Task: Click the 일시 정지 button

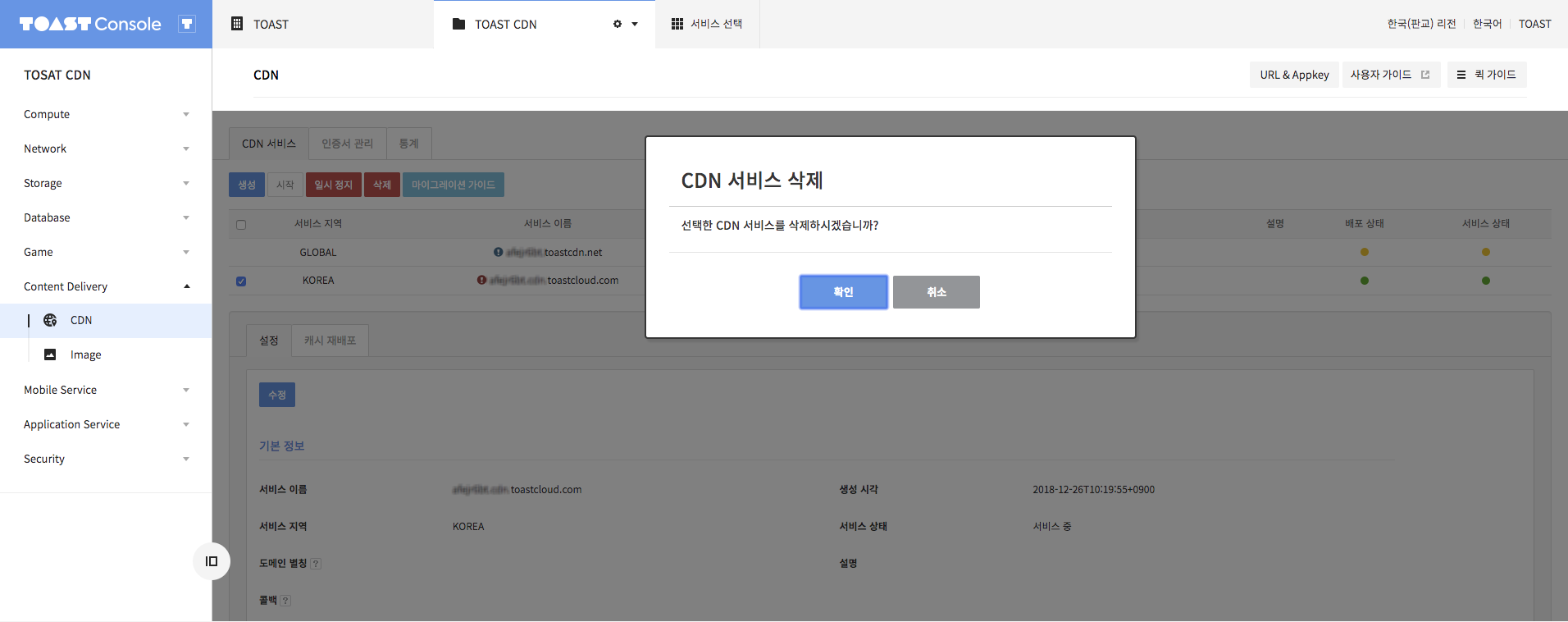Action: [334, 185]
